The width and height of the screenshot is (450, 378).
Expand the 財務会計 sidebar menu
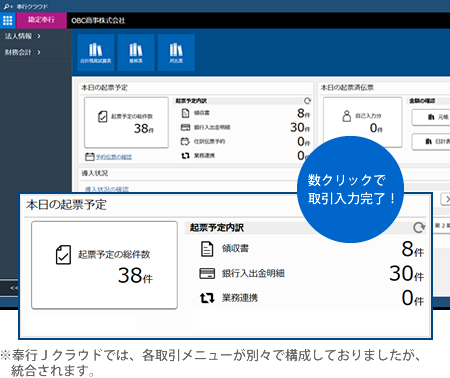tap(23, 52)
